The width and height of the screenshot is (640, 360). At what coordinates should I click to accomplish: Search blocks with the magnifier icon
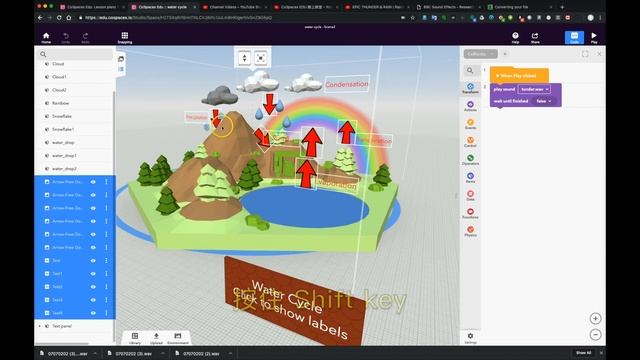pyautogui.click(x=470, y=71)
